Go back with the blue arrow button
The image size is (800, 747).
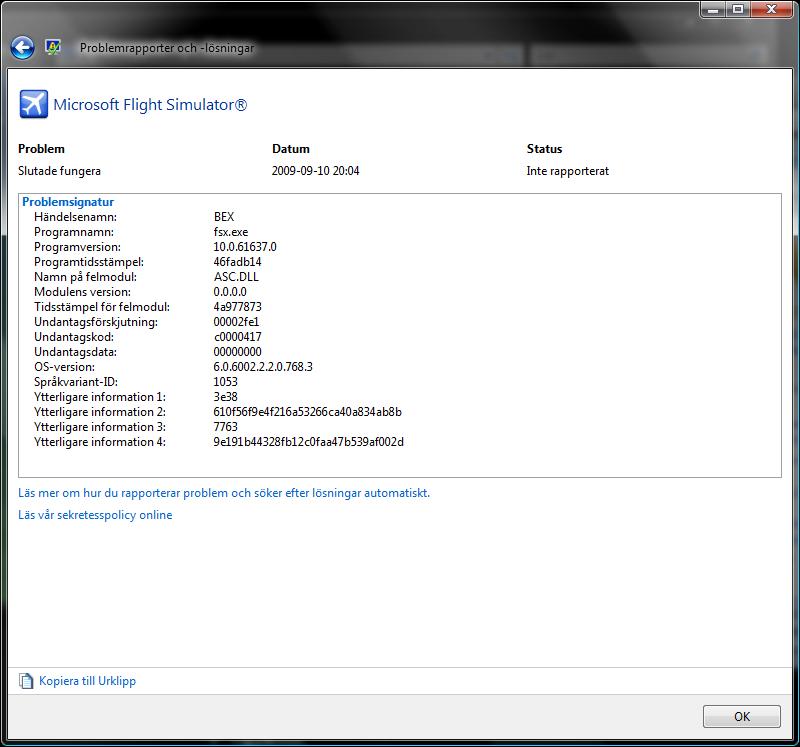22,48
